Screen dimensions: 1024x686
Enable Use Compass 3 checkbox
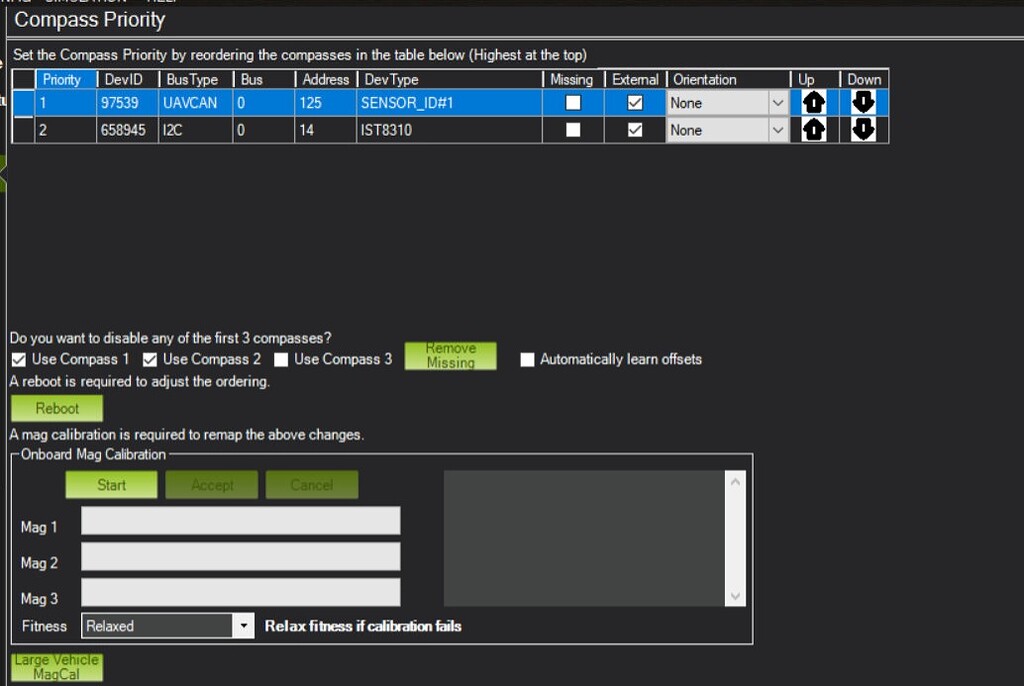[281, 360]
